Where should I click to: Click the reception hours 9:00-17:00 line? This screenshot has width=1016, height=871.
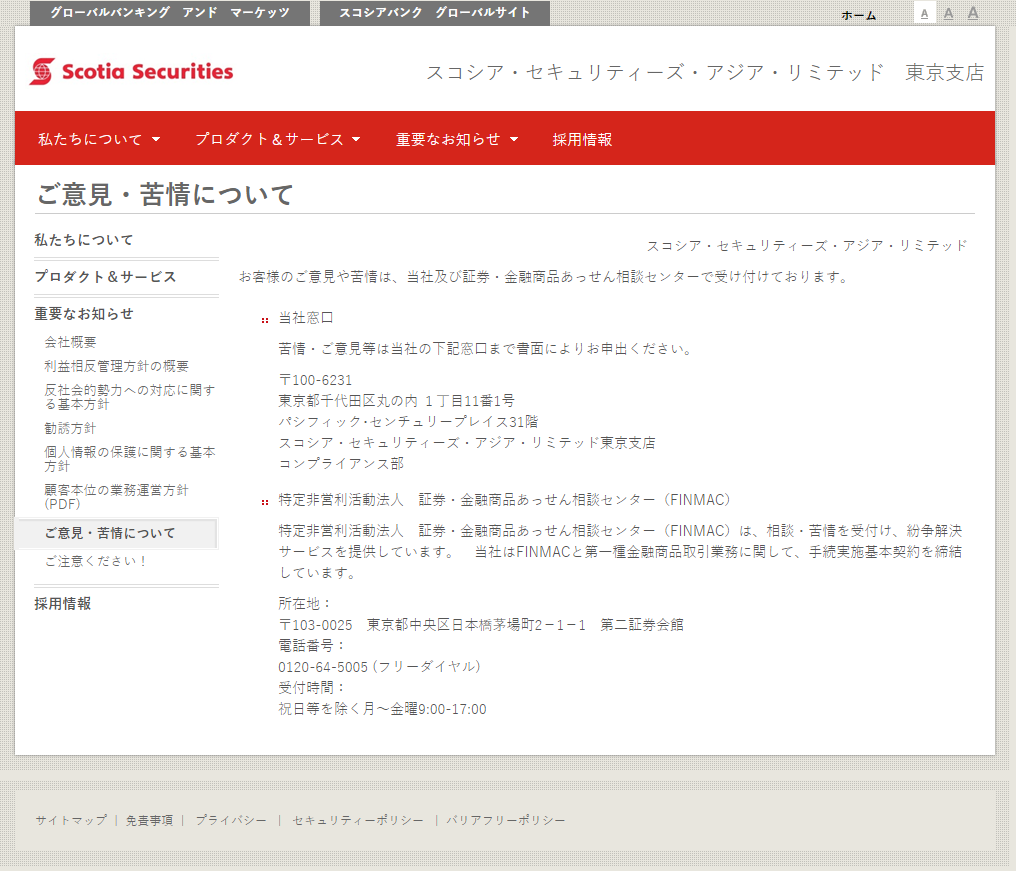[x=382, y=708]
